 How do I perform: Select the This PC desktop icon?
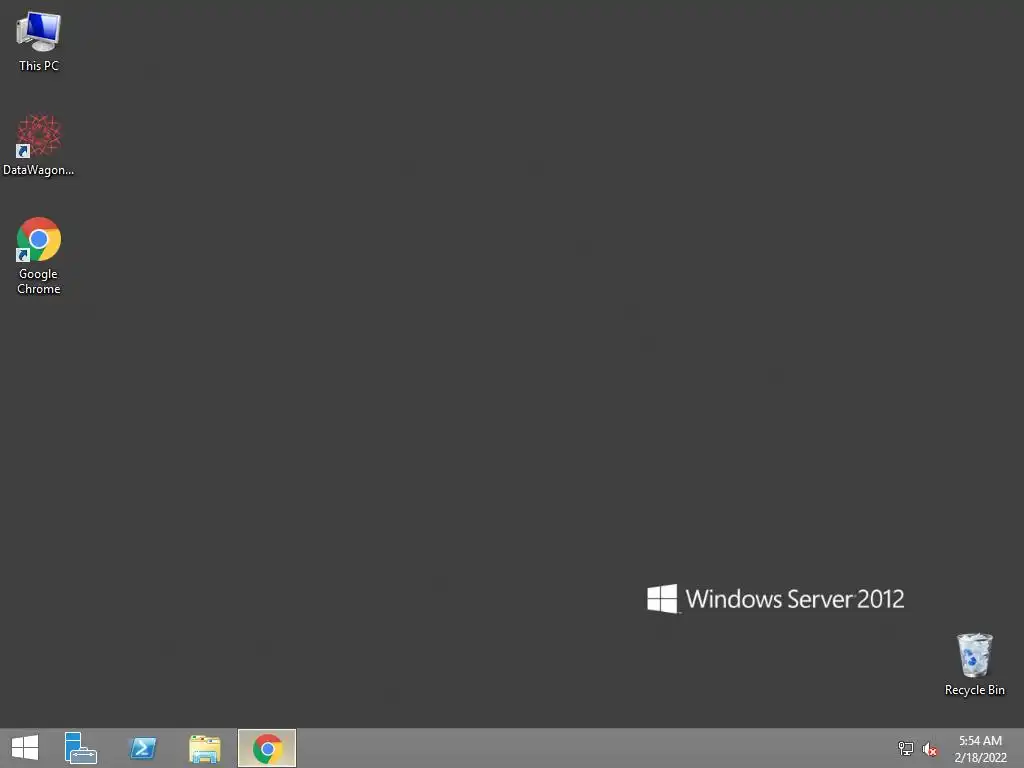click(x=39, y=40)
